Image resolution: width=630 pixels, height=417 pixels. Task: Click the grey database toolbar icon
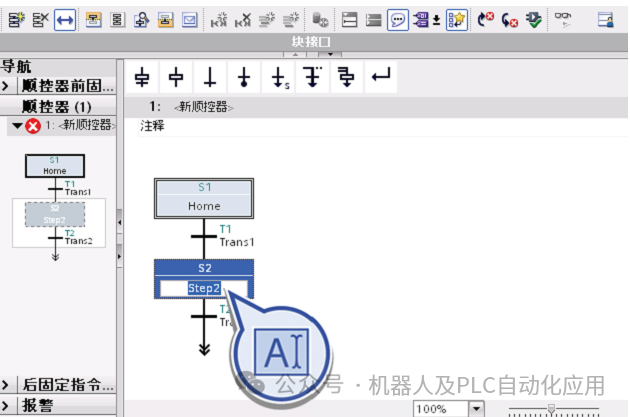coord(320,20)
